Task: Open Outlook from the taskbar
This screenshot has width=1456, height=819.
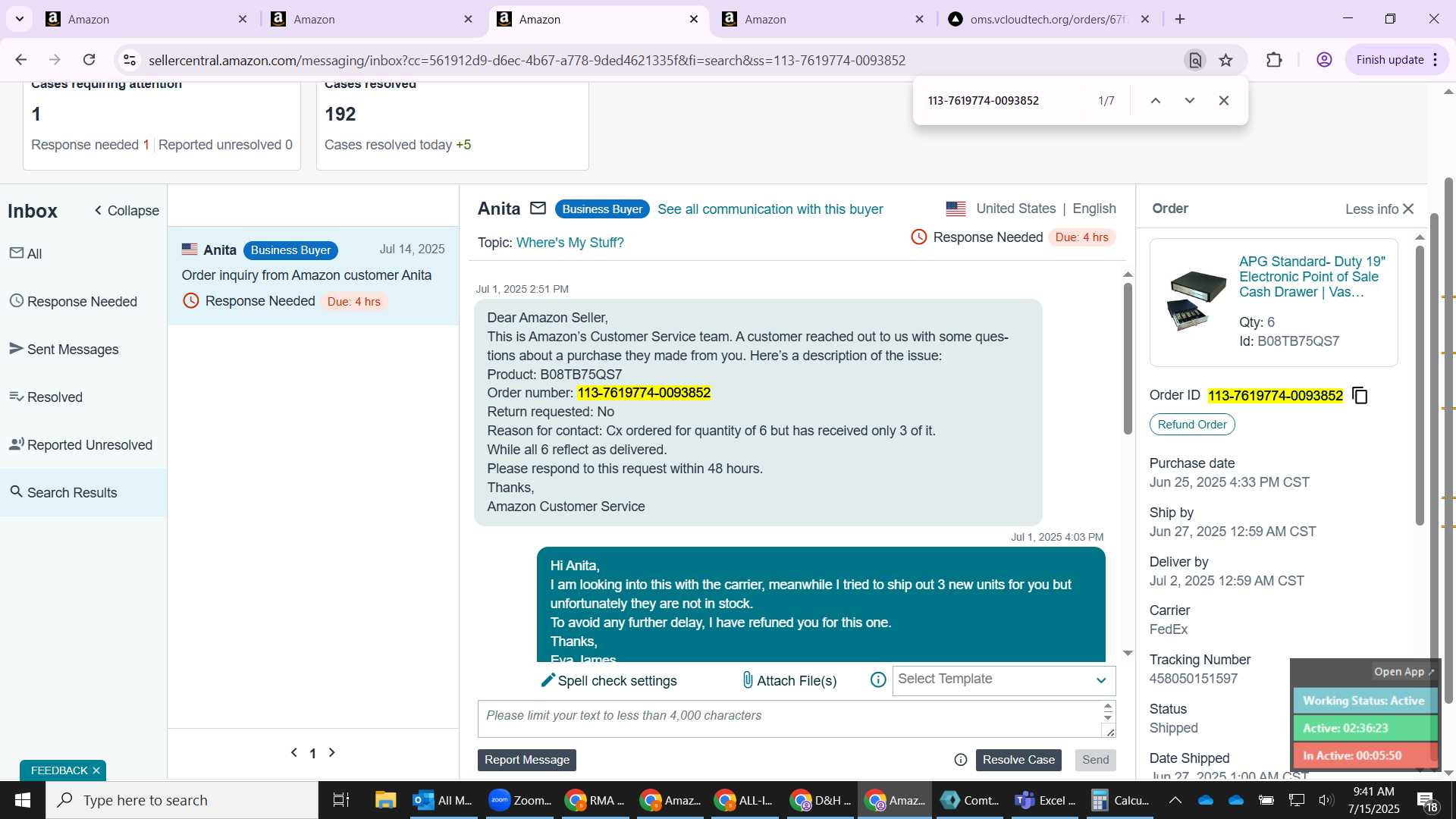Action: coord(444,800)
